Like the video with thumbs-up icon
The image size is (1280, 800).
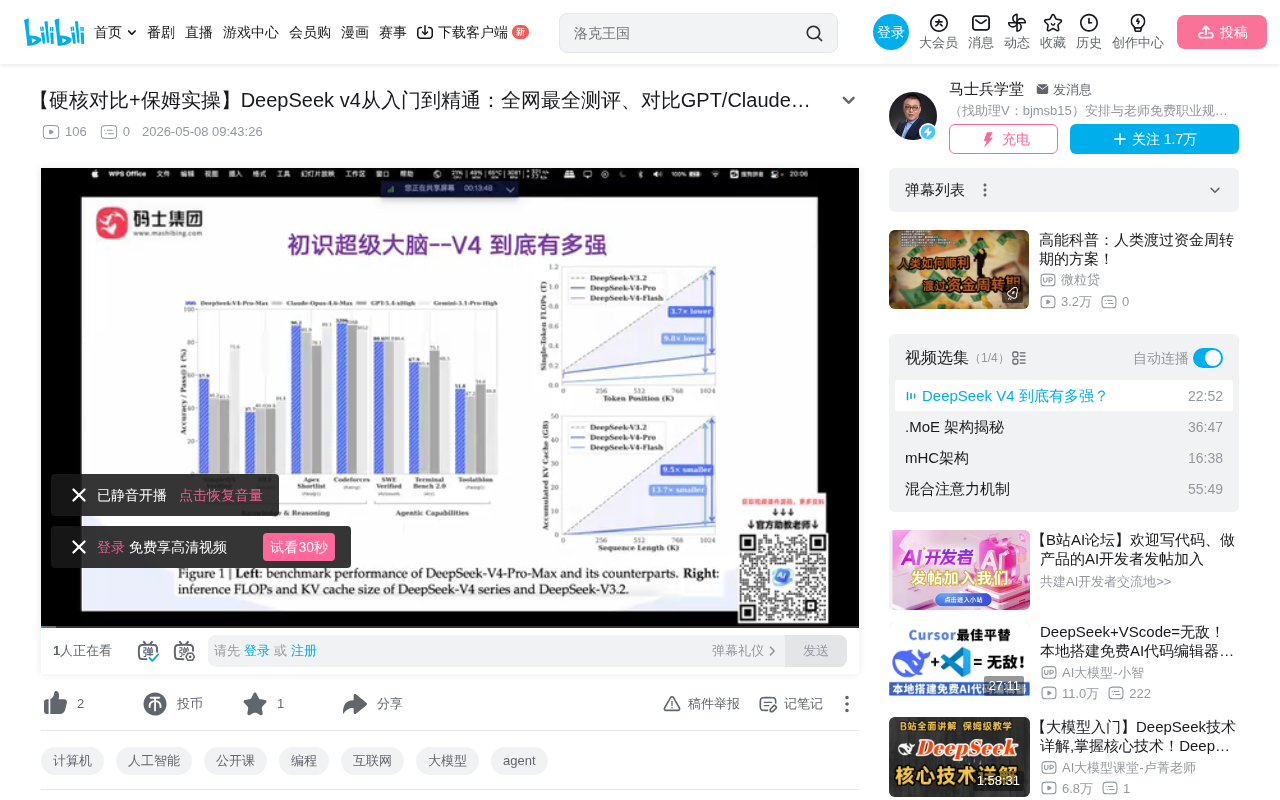[55, 704]
